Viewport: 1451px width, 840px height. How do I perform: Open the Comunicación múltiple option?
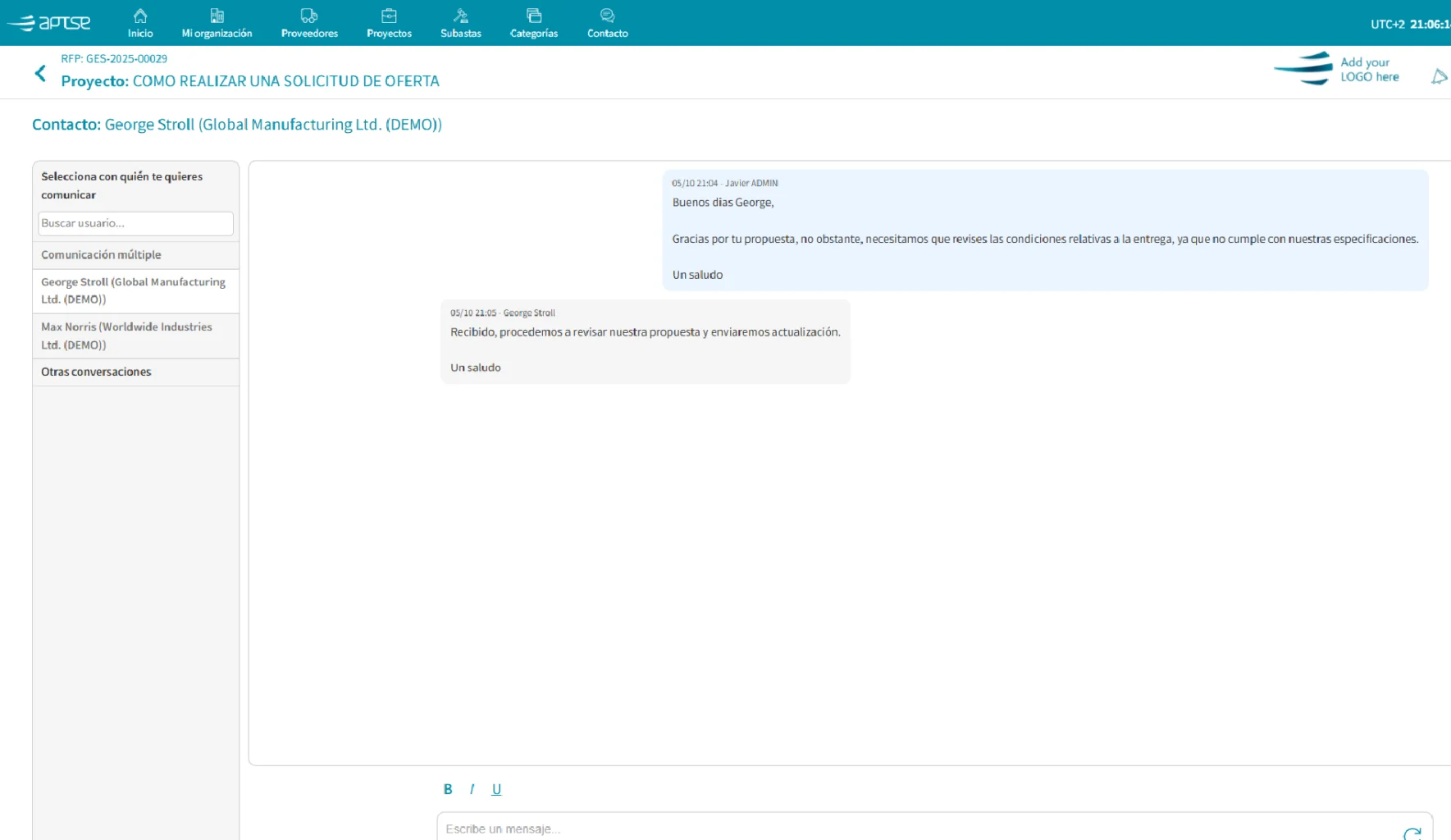(x=101, y=254)
